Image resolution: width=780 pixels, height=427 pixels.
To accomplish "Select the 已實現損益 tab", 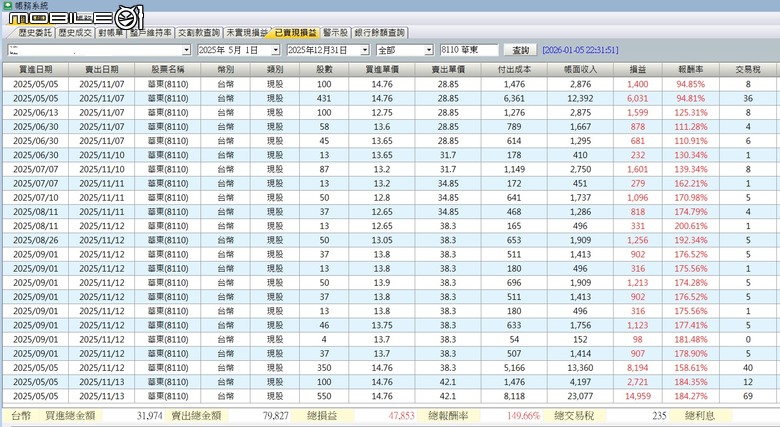I will 295,33.
